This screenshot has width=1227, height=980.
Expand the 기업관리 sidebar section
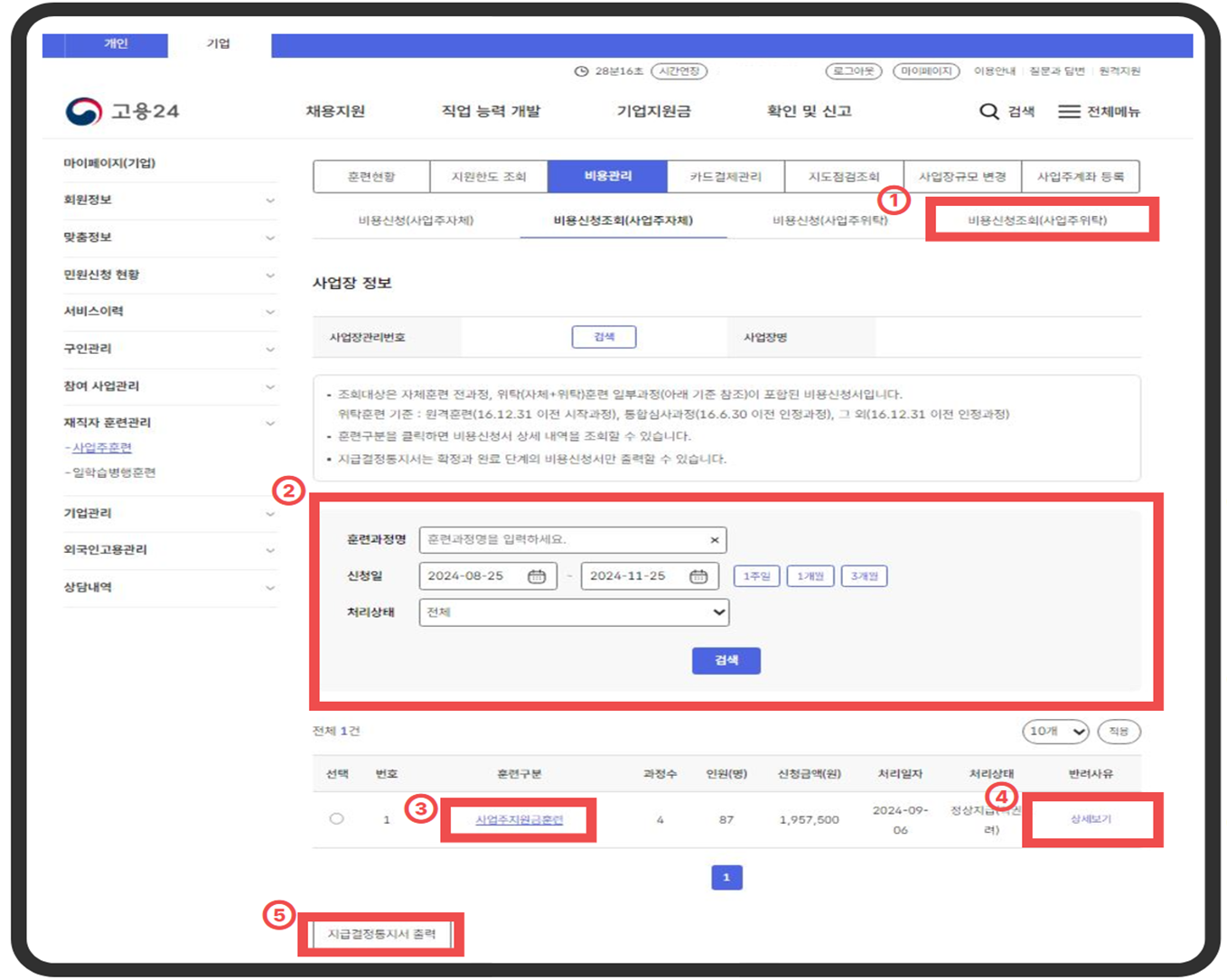pyautogui.click(x=269, y=514)
